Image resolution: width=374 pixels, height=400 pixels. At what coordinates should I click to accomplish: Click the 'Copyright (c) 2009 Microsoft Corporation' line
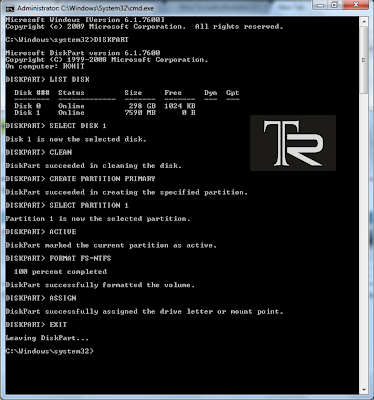pyautogui.click(x=144, y=26)
